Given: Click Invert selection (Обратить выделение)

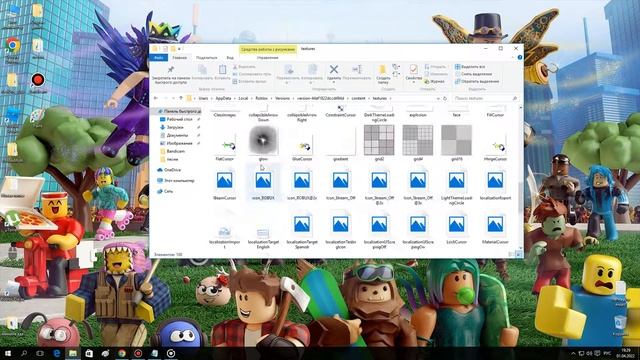Looking at the screenshot, I should coord(477,81).
